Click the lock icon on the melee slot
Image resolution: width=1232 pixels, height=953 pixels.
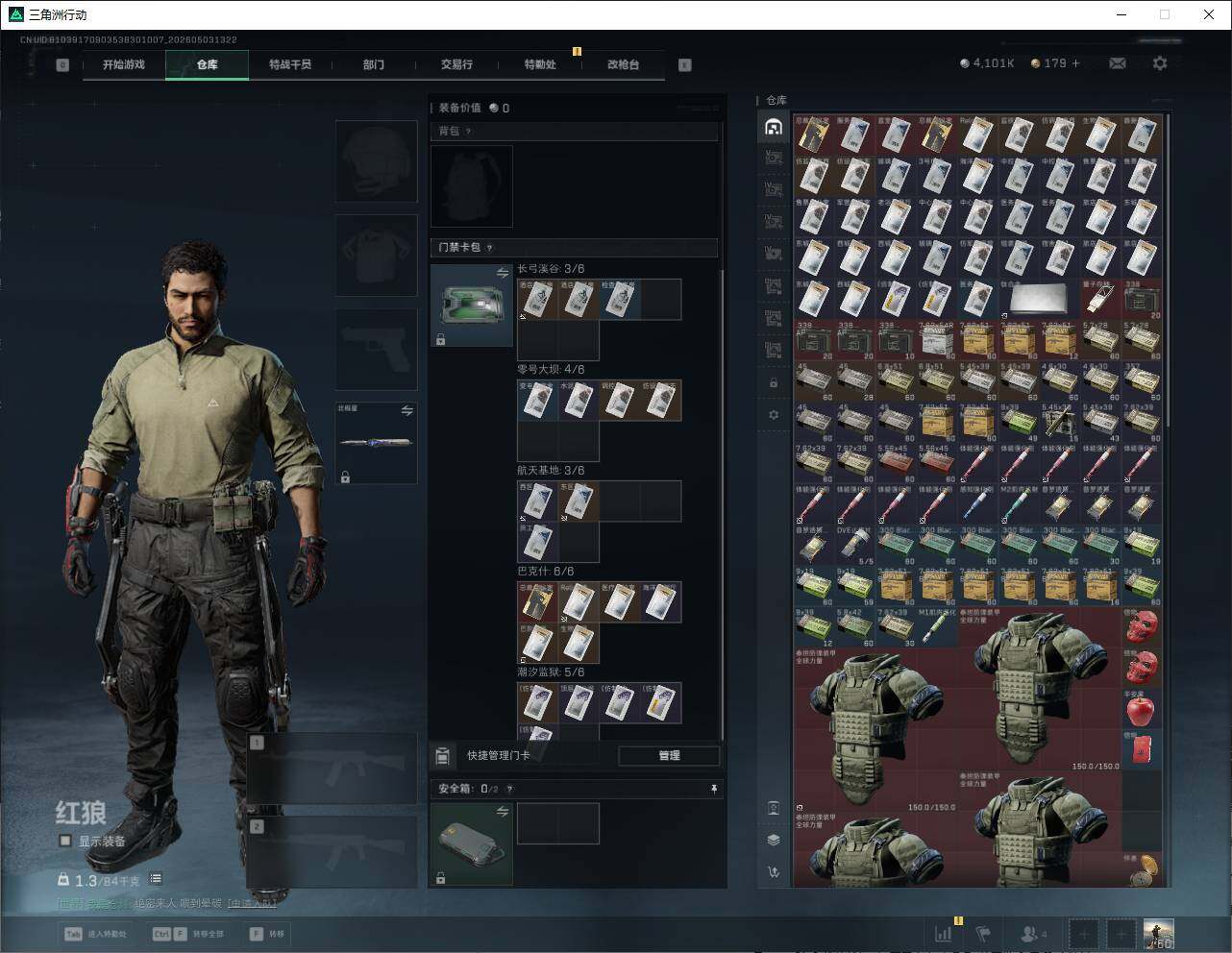(345, 476)
